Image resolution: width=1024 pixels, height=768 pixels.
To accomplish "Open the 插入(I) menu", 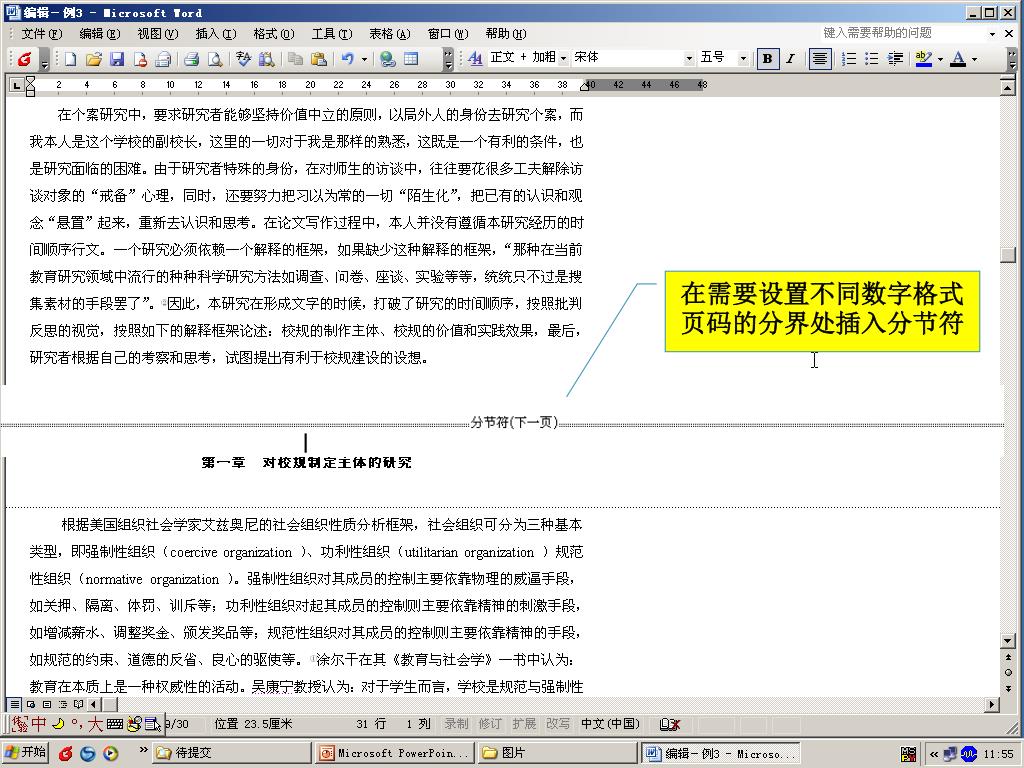I will coord(216,33).
